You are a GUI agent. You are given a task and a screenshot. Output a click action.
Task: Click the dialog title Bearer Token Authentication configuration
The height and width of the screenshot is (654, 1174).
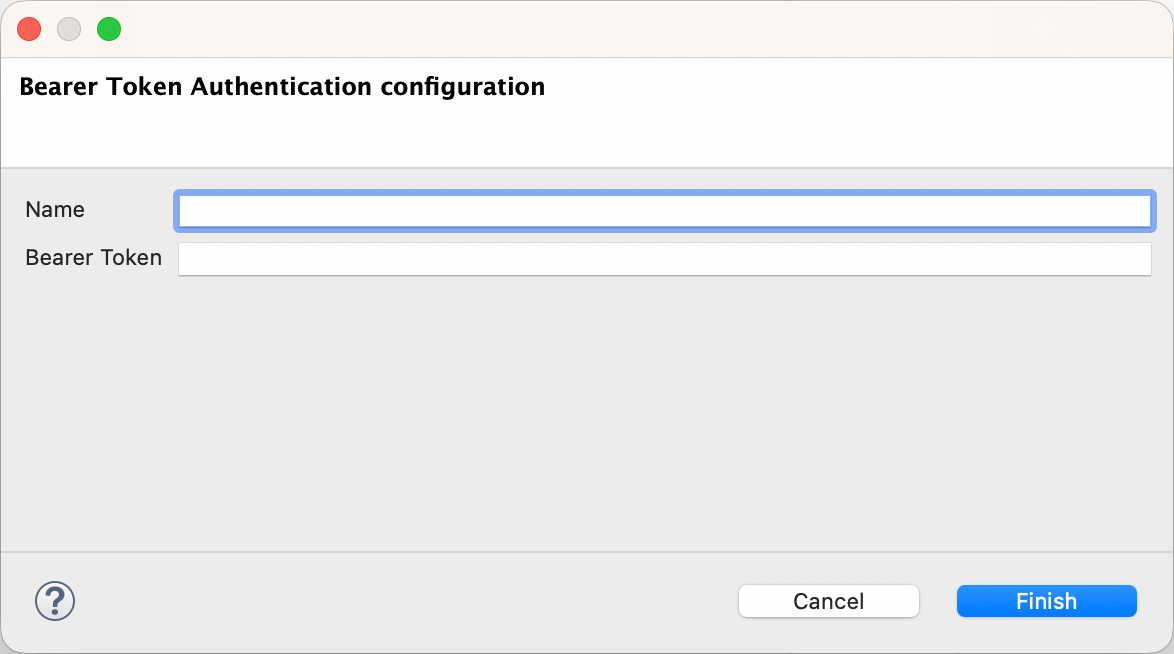[x=282, y=87]
